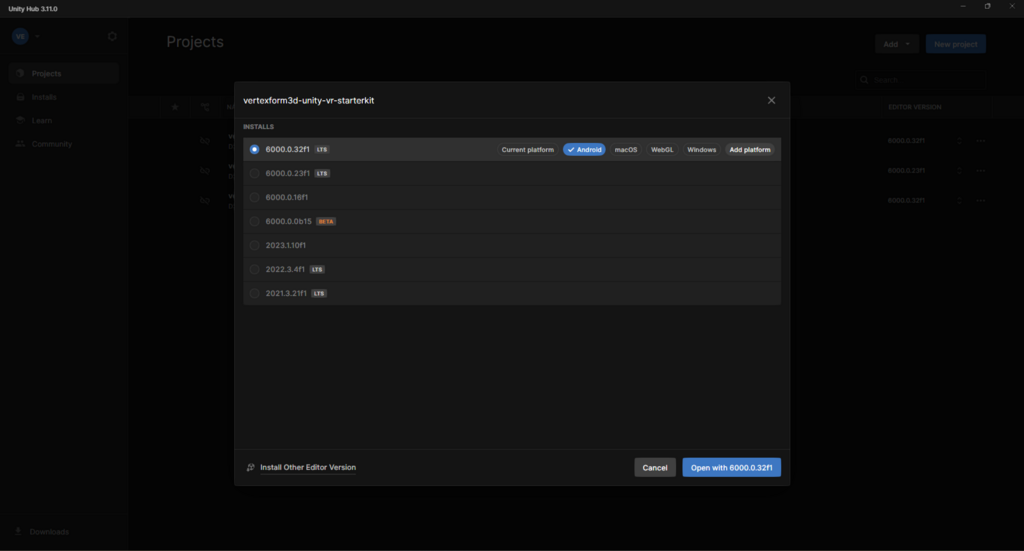Screen dimensions: 1024x551
Task: Select the 6000.0.23f1 LTS radio button
Action: coord(254,173)
